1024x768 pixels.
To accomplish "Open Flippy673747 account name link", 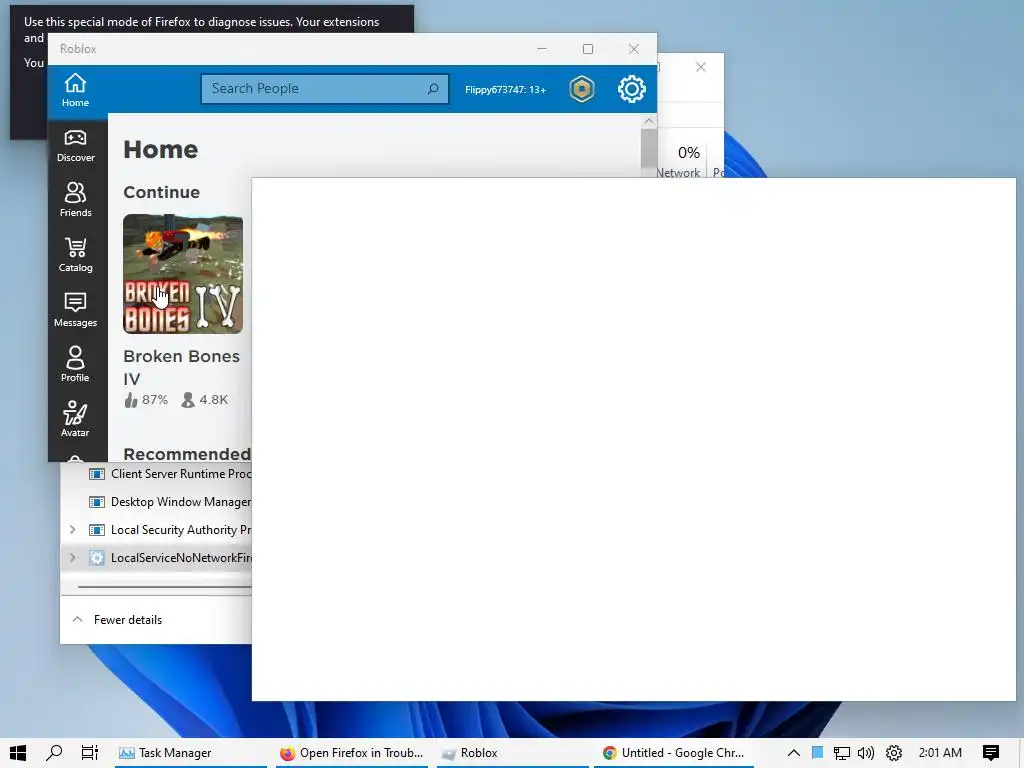I will pyautogui.click(x=505, y=89).
